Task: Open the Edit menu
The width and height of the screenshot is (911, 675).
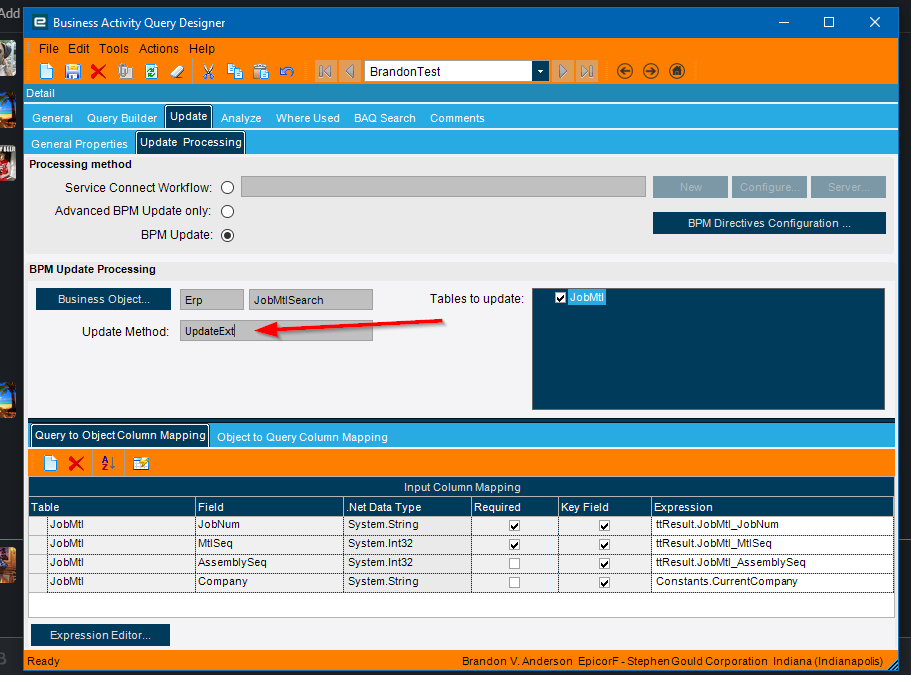Action: tap(78, 49)
